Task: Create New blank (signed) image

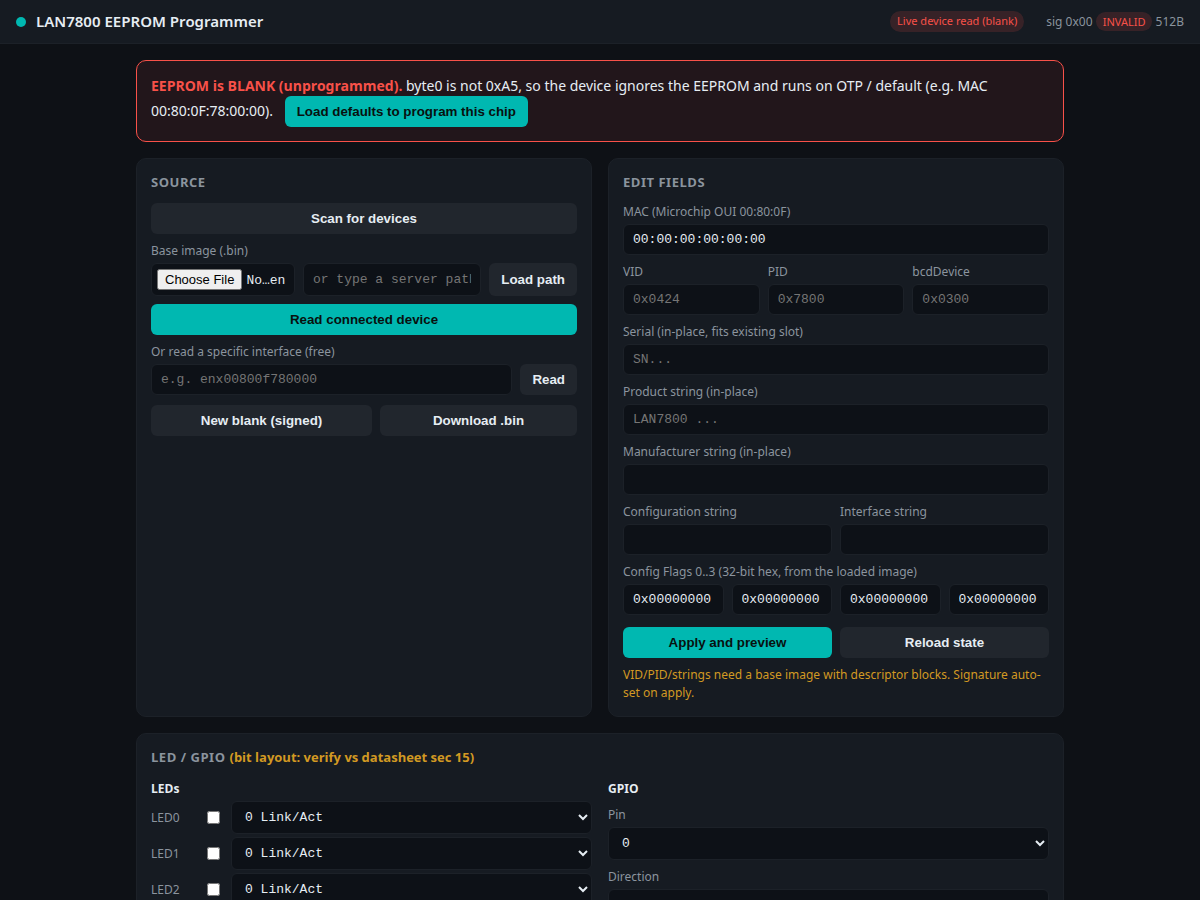Action: point(261,420)
